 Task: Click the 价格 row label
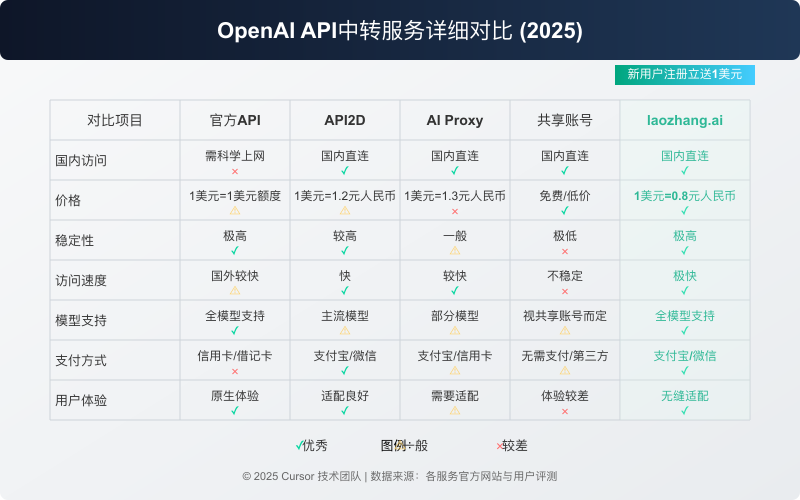coord(68,201)
